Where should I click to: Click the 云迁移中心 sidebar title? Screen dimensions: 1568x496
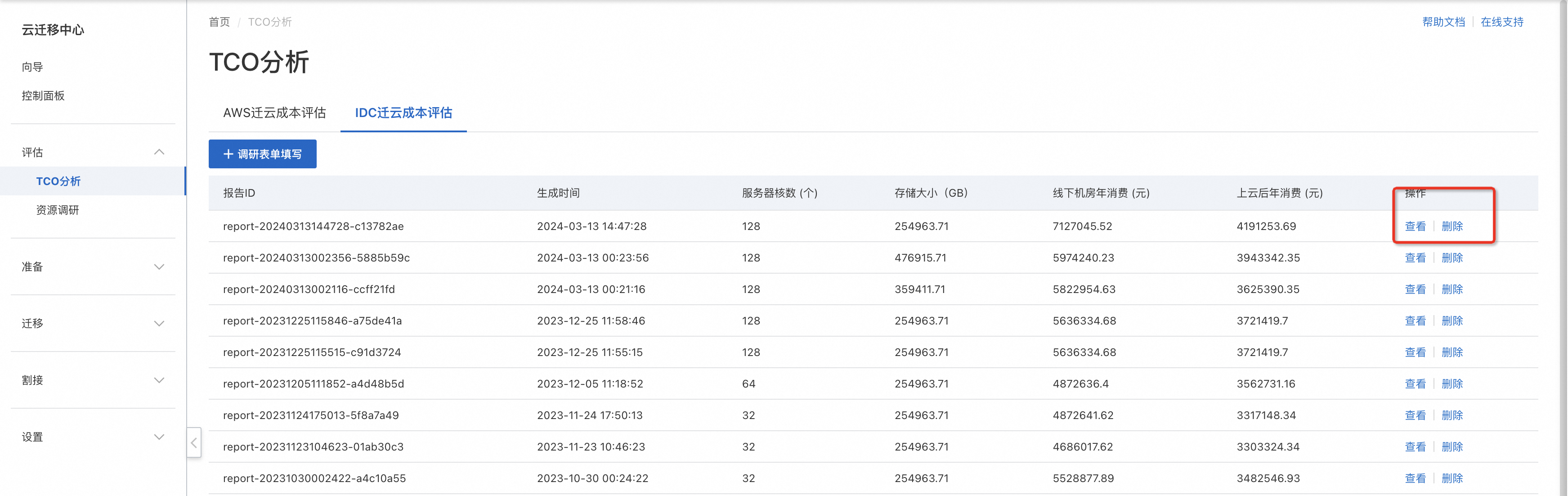pyautogui.click(x=53, y=30)
